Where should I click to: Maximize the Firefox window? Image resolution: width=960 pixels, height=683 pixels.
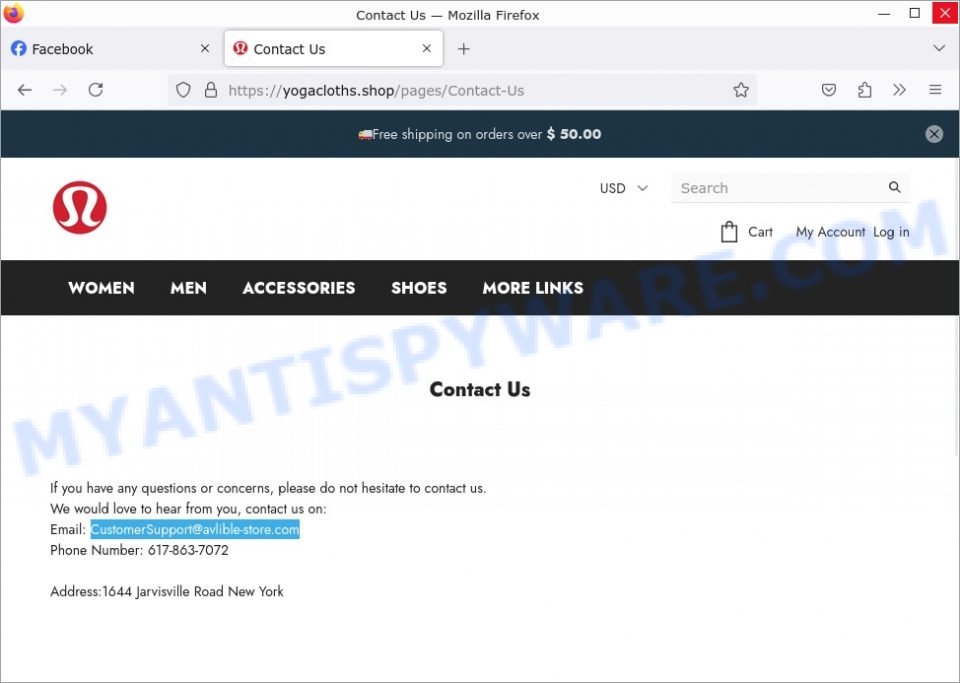click(915, 13)
